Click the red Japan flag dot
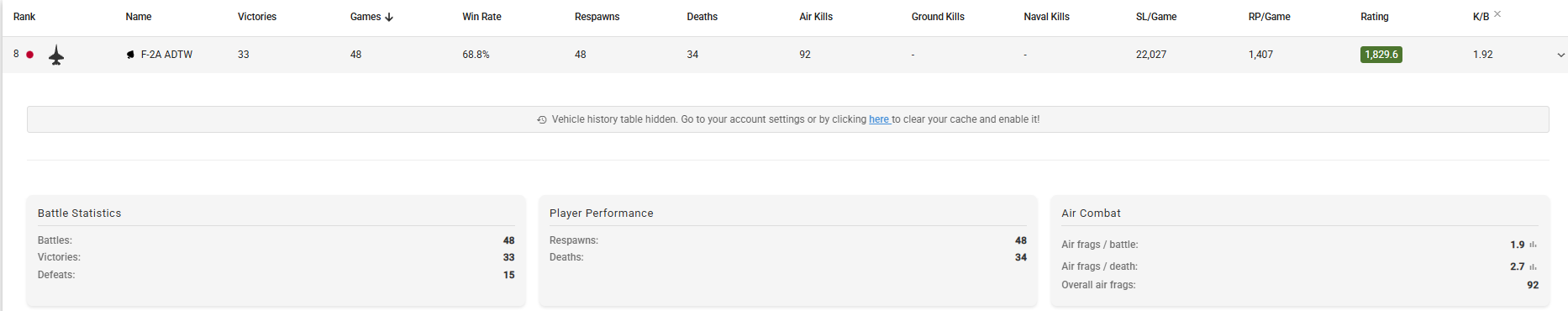 coord(30,55)
